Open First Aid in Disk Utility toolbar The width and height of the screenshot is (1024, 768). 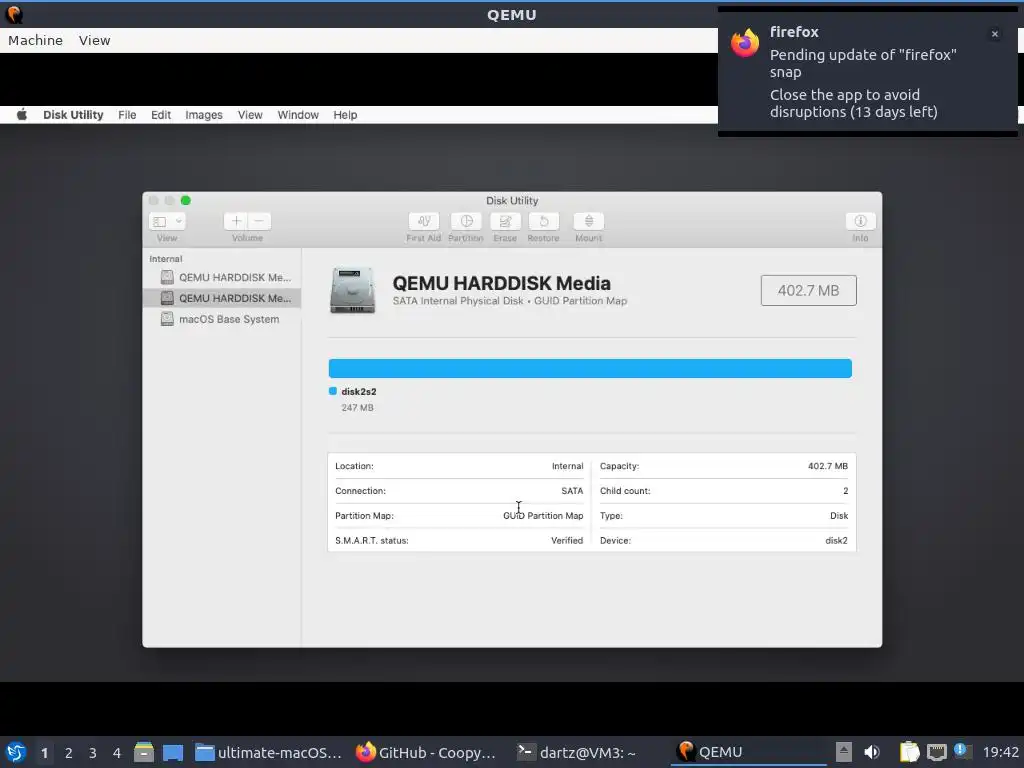[424, 221]
